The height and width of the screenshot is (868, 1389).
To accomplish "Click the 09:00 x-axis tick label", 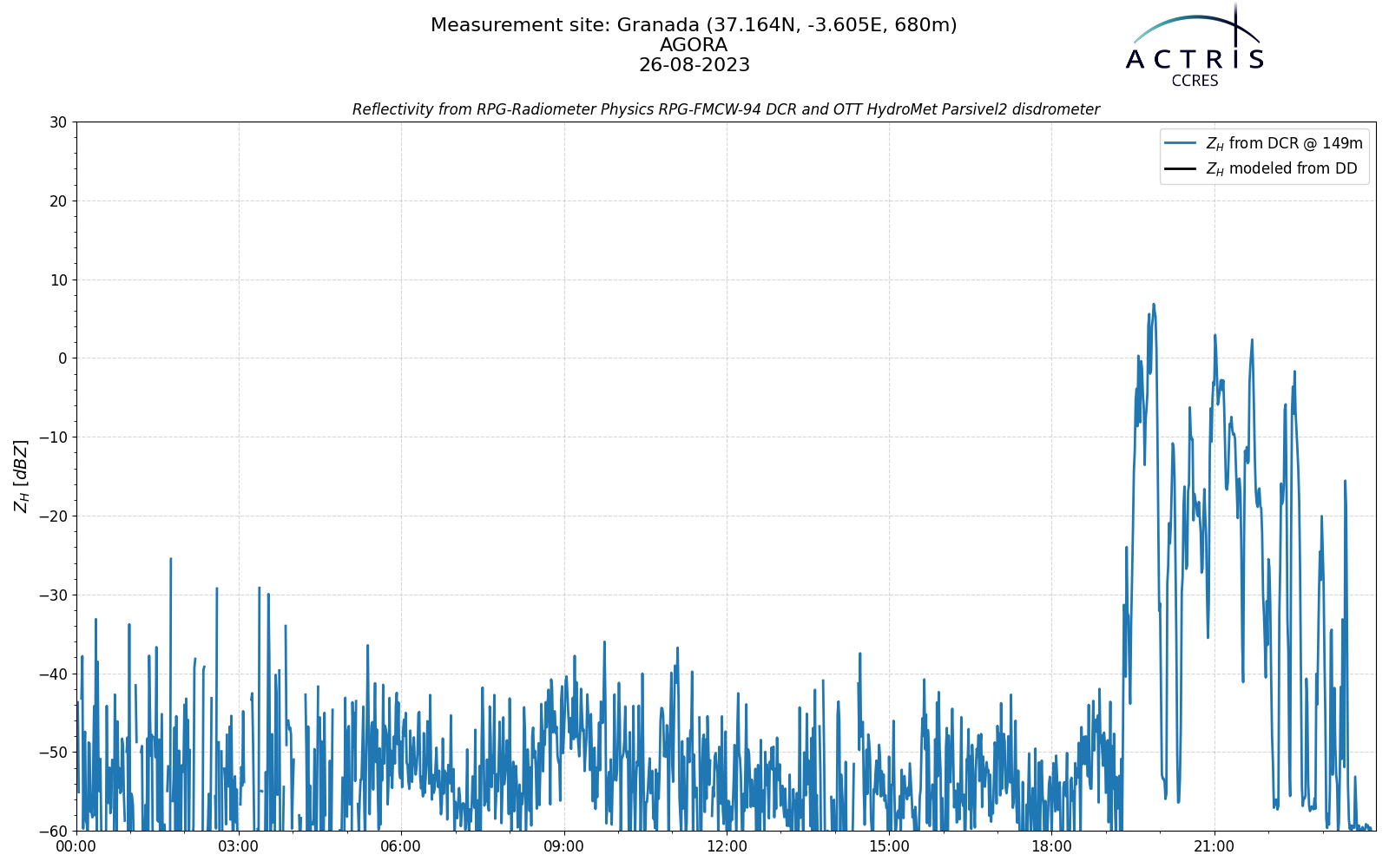I will (x=564, y=846).
